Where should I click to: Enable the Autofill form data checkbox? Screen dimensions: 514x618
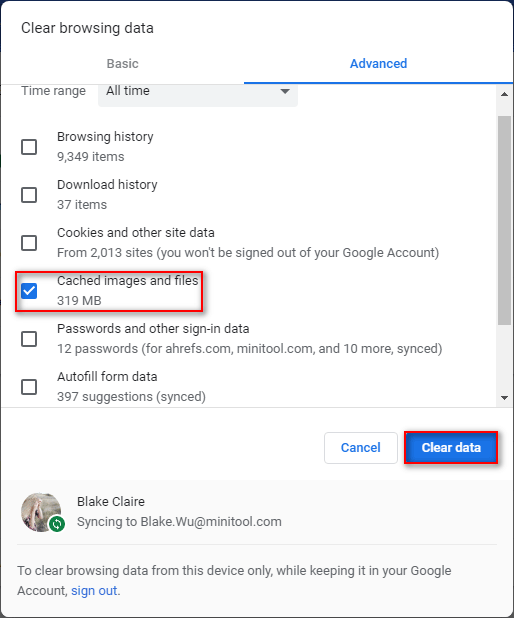[x=29, y=387]
